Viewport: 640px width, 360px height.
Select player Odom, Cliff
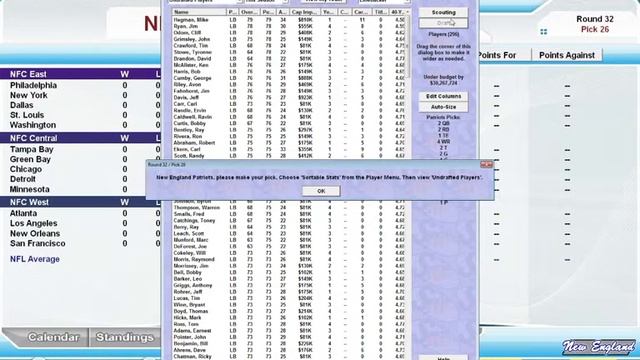coord(187,33)
